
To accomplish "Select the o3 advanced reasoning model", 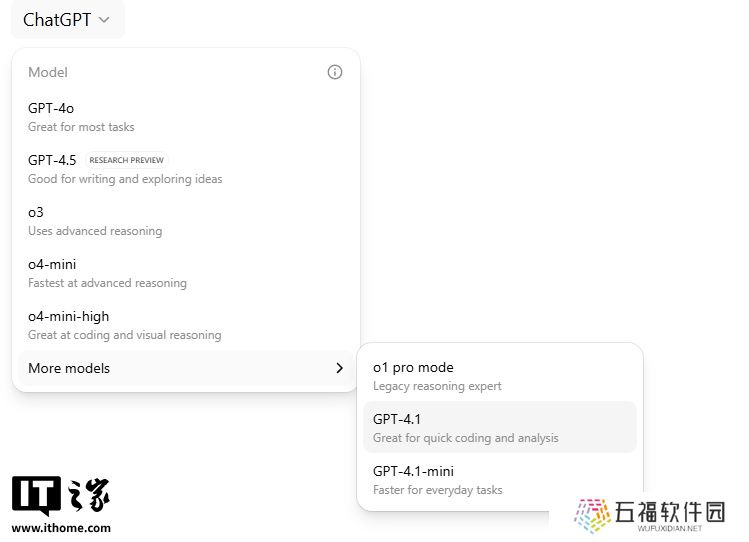I will pos(186,222).
